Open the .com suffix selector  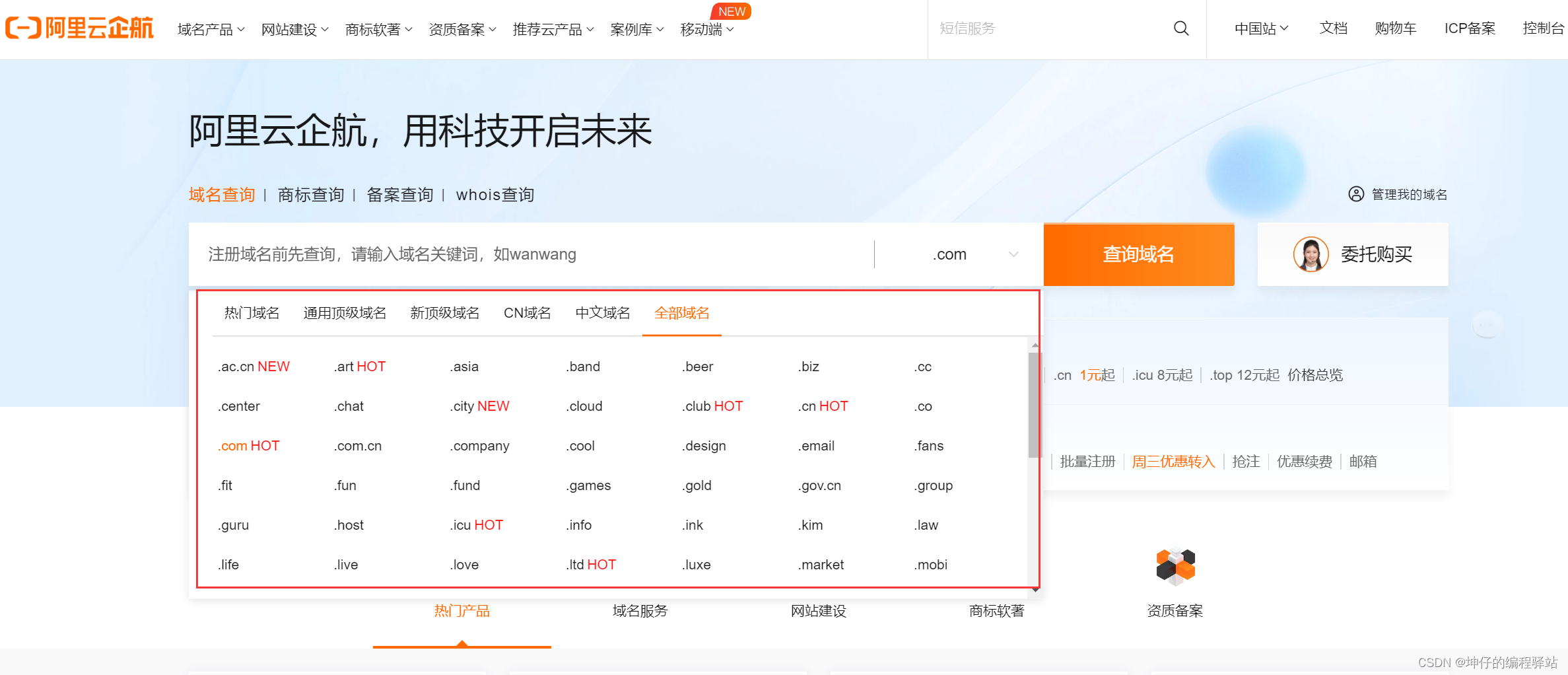(959, 254)
